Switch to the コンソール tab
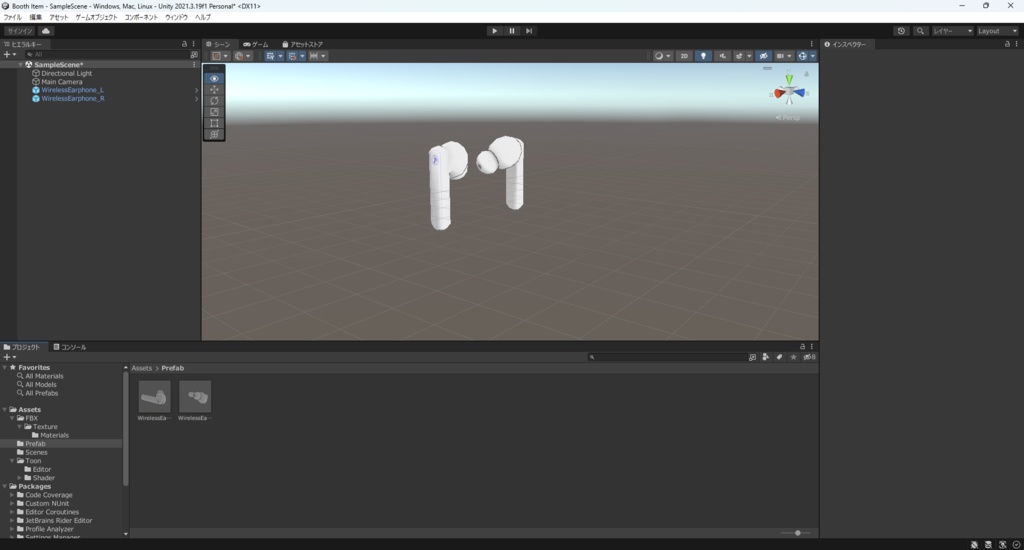 pos(70,347)
